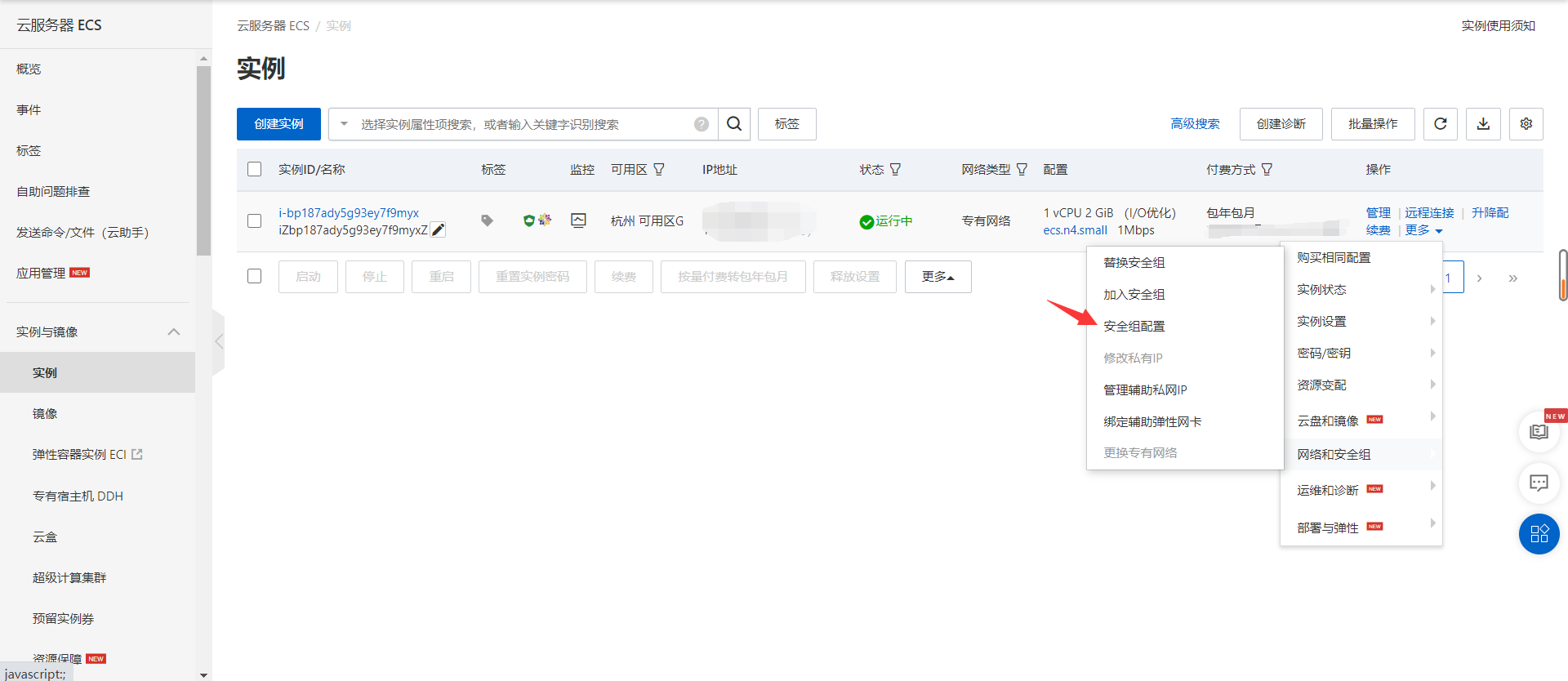The image size is (1568, 681).
Task: Open the search help question mark
Action: [x=702, y=124]
